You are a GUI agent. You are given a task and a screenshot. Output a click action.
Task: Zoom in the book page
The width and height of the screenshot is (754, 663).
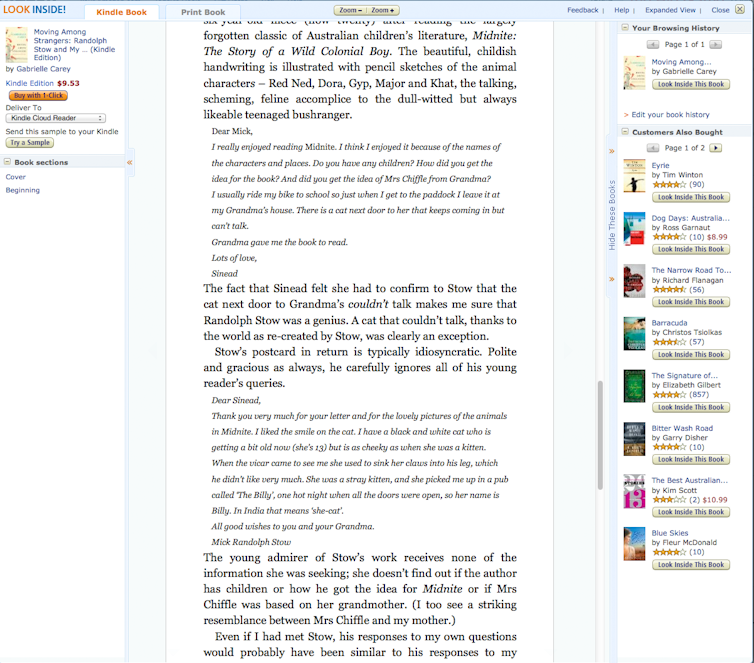pos(383,10)
